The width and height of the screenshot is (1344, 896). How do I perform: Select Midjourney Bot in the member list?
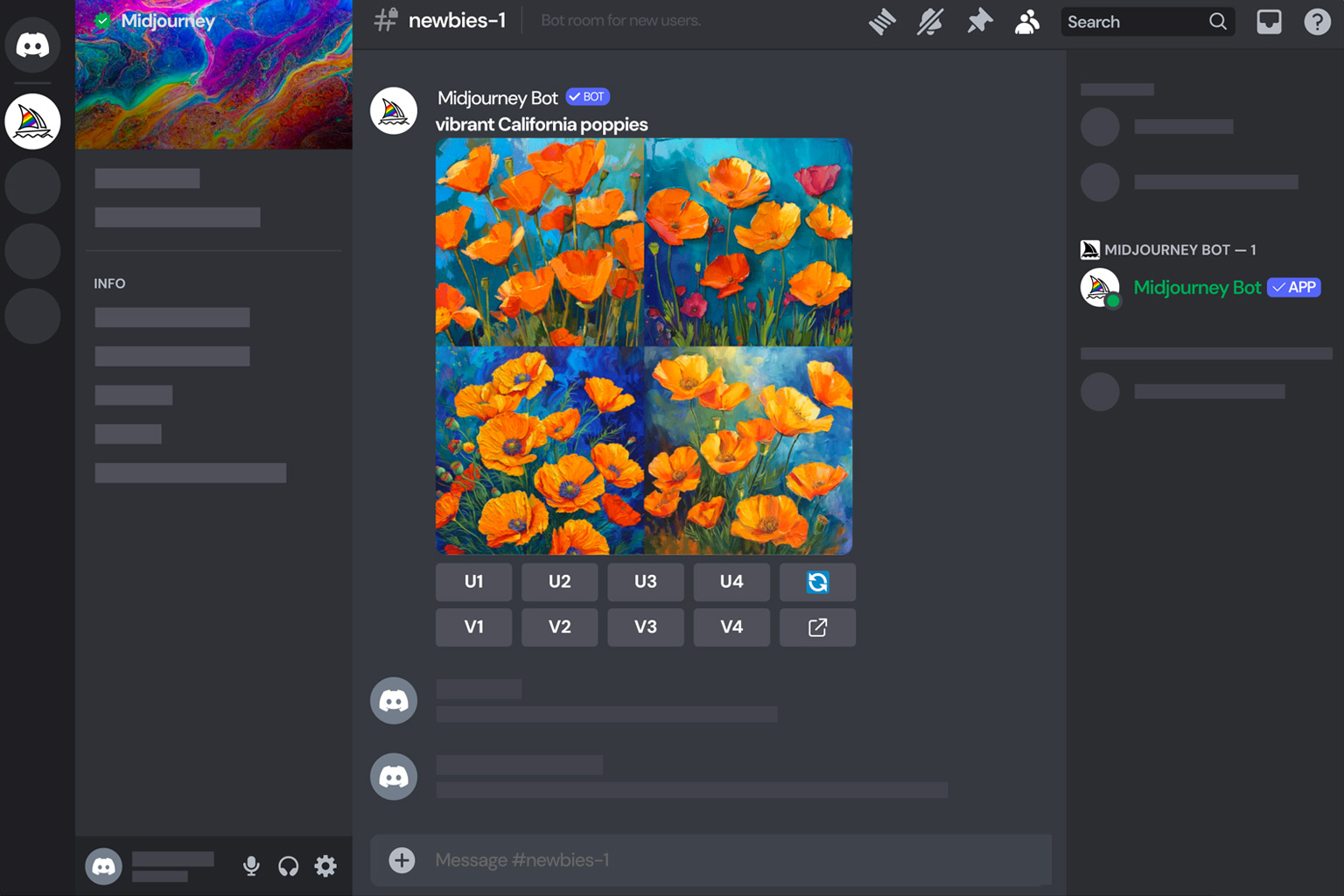(1197, 287)
